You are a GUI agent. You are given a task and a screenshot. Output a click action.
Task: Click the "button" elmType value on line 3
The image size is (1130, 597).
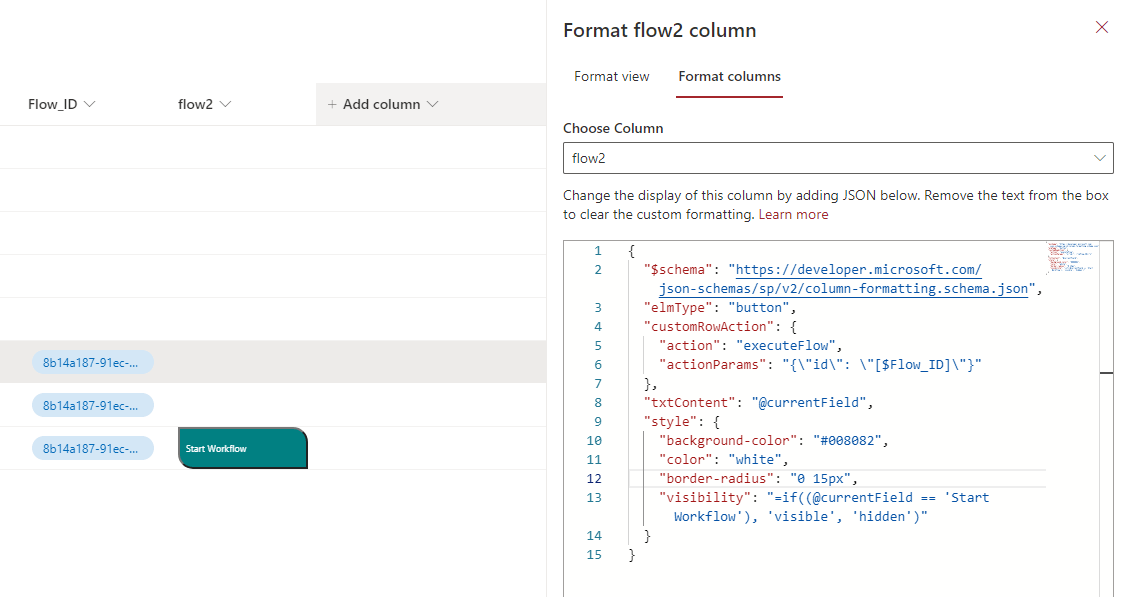pos(758,307)
